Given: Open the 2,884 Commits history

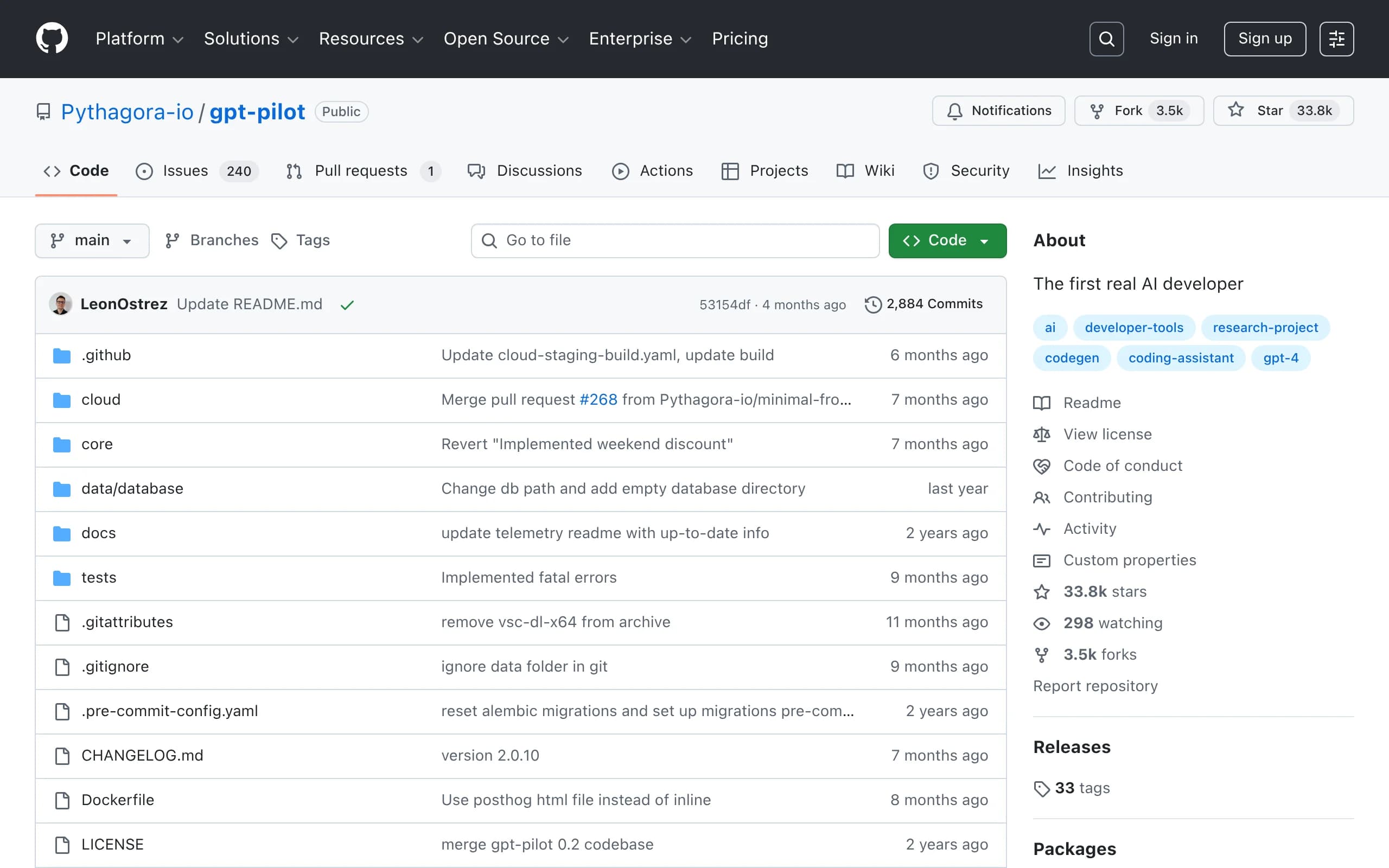Looking at the screenshot, I should click(x=923, y=304).
